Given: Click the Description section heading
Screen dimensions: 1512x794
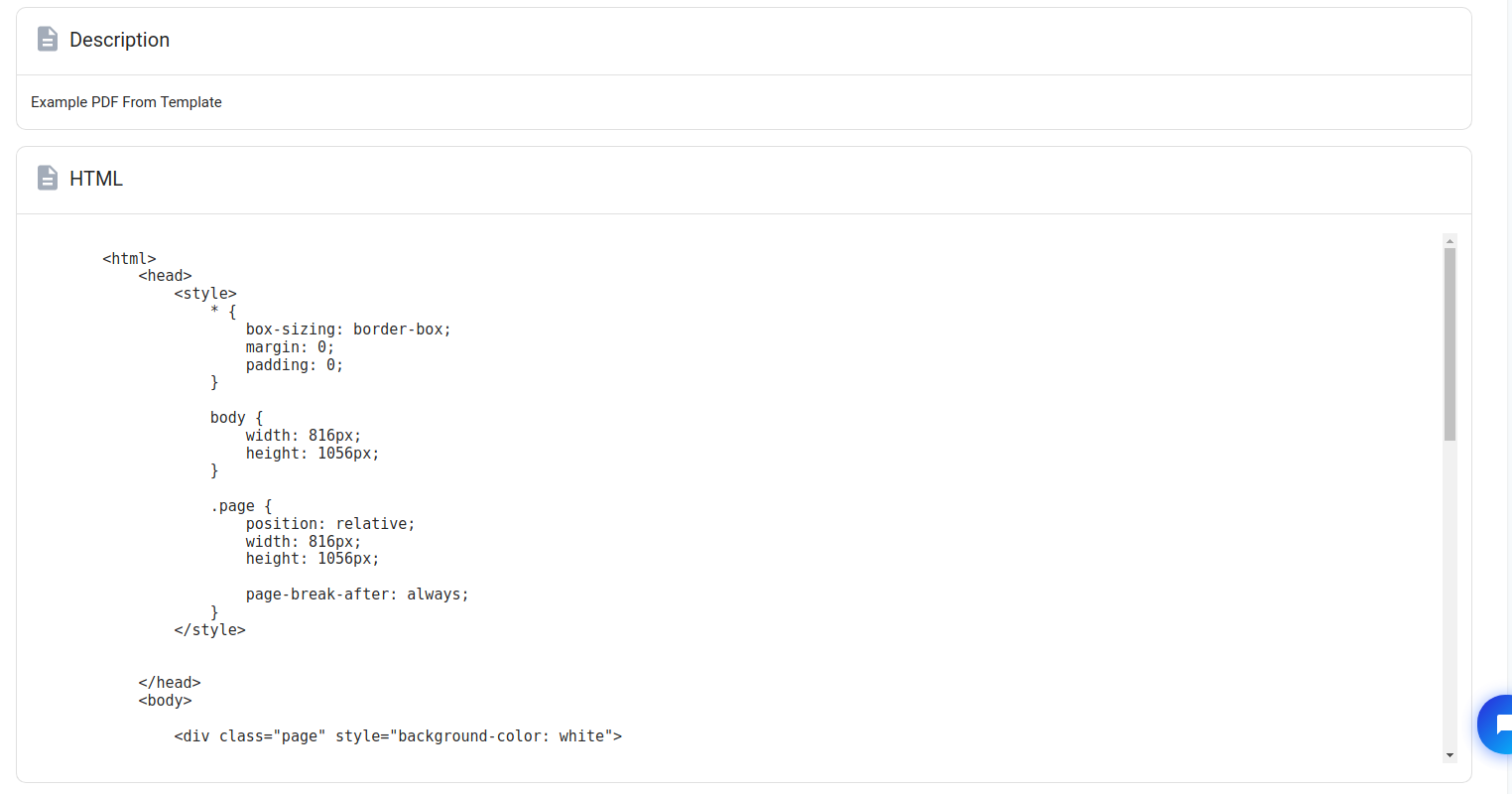Looking at the screenshot, I should pos(119,40).
